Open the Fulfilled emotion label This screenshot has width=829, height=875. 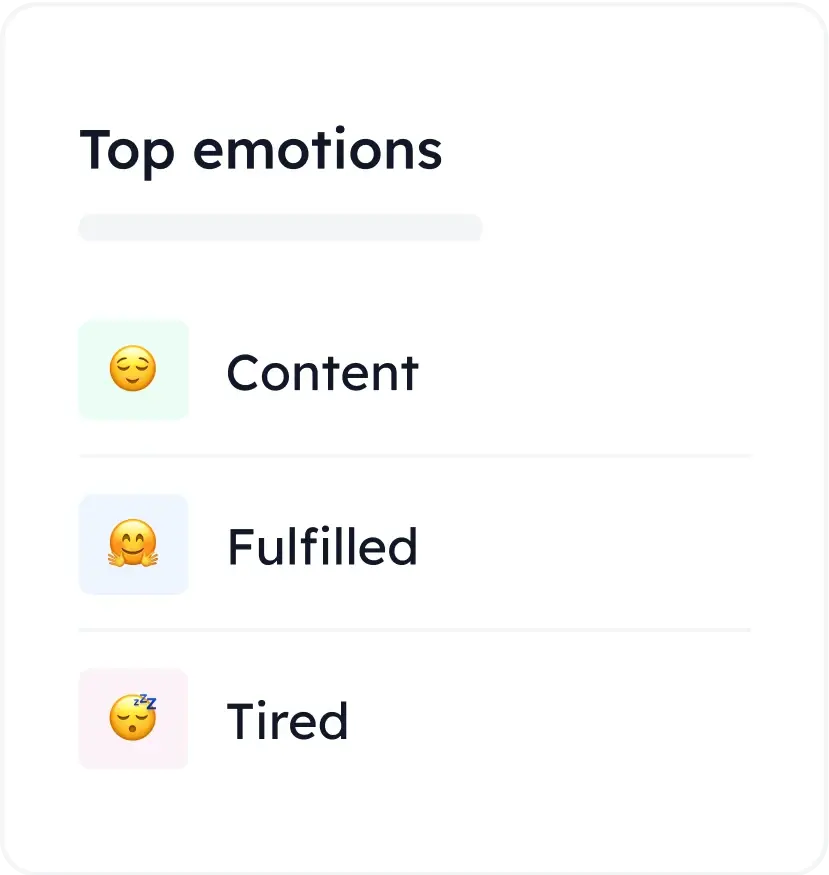tap(322, 547)
